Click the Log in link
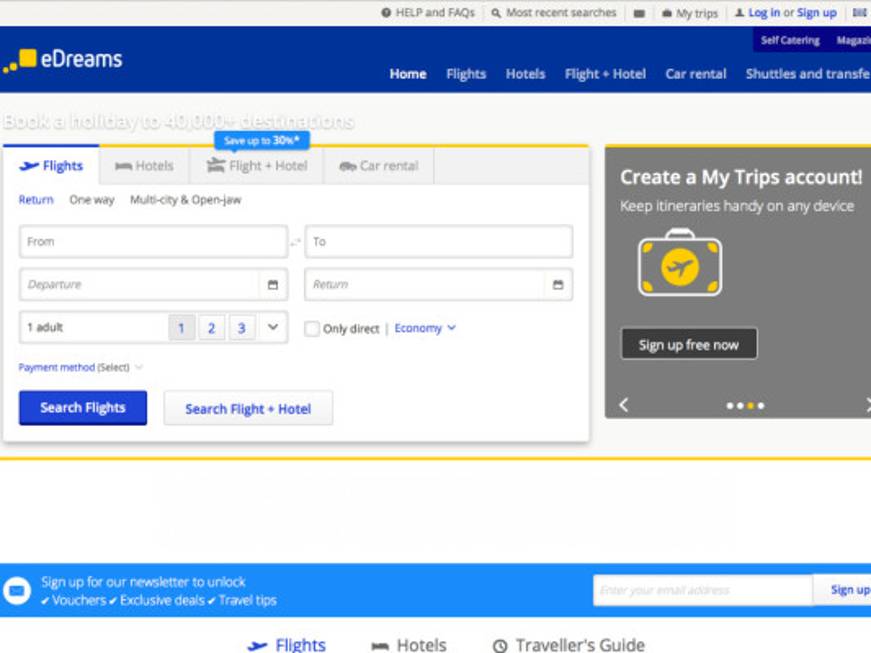The height and width of the screenshot is (653, 871). point(764,12)
